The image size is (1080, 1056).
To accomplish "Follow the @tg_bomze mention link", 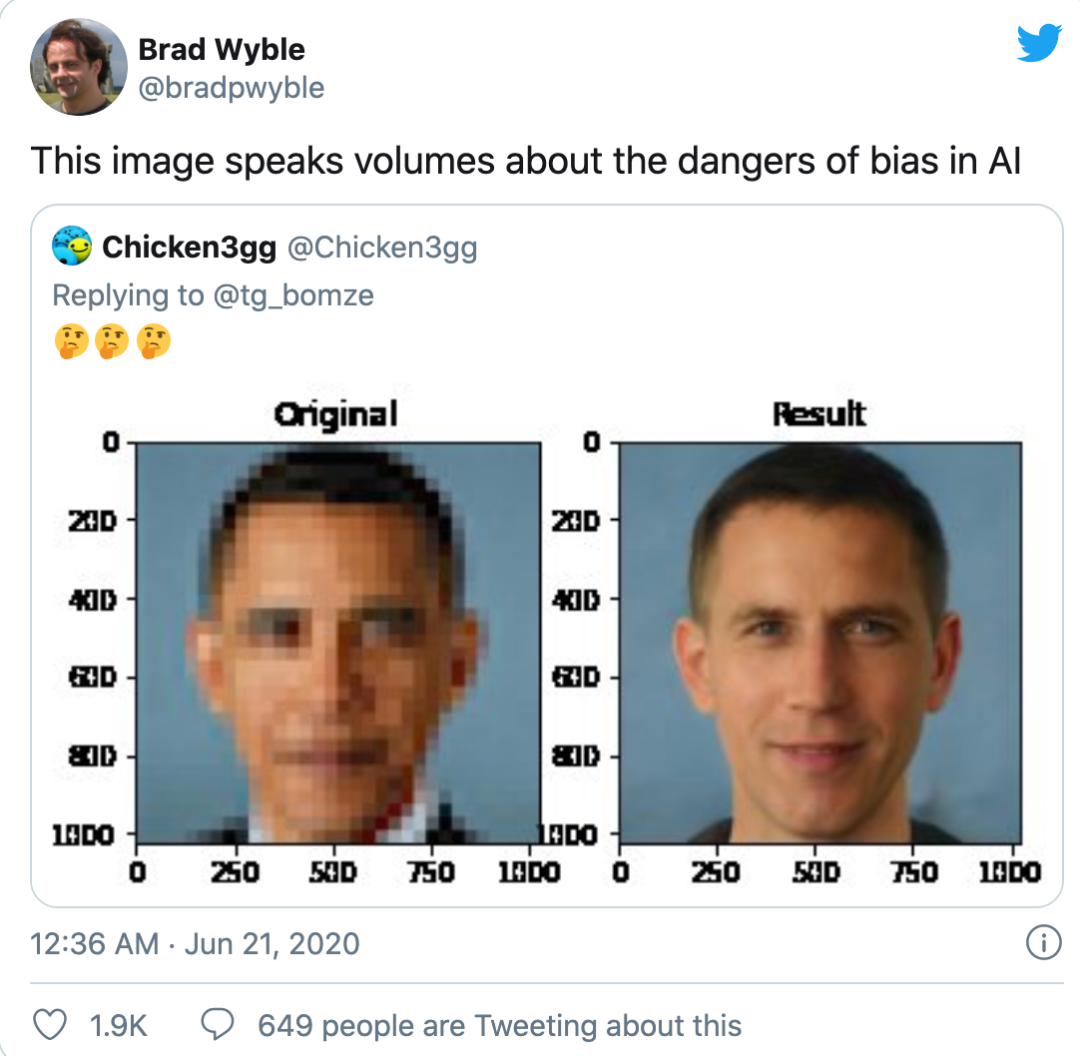I will coord(294,296).
